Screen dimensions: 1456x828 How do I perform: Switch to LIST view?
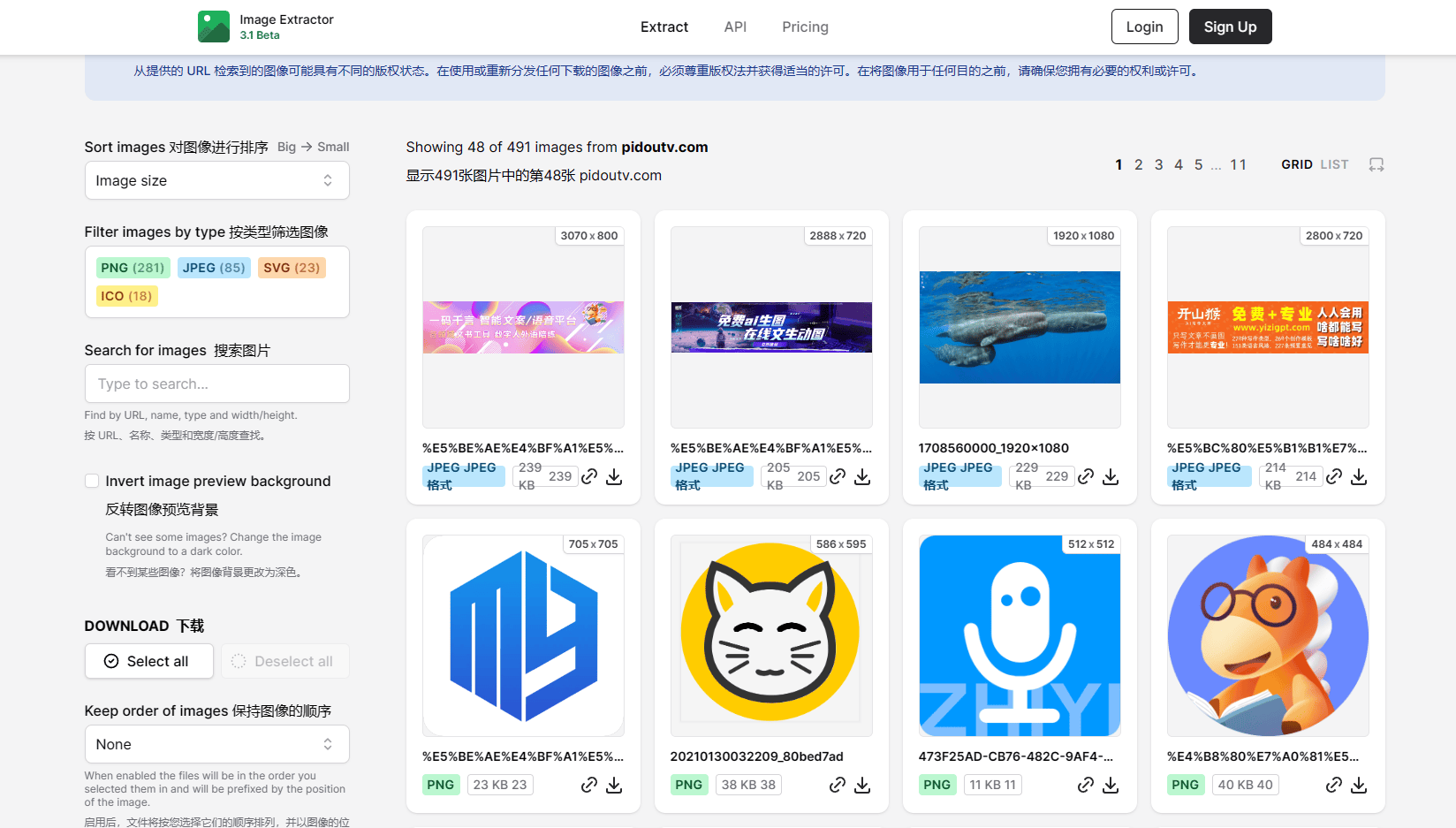[x=1334, y=164]
